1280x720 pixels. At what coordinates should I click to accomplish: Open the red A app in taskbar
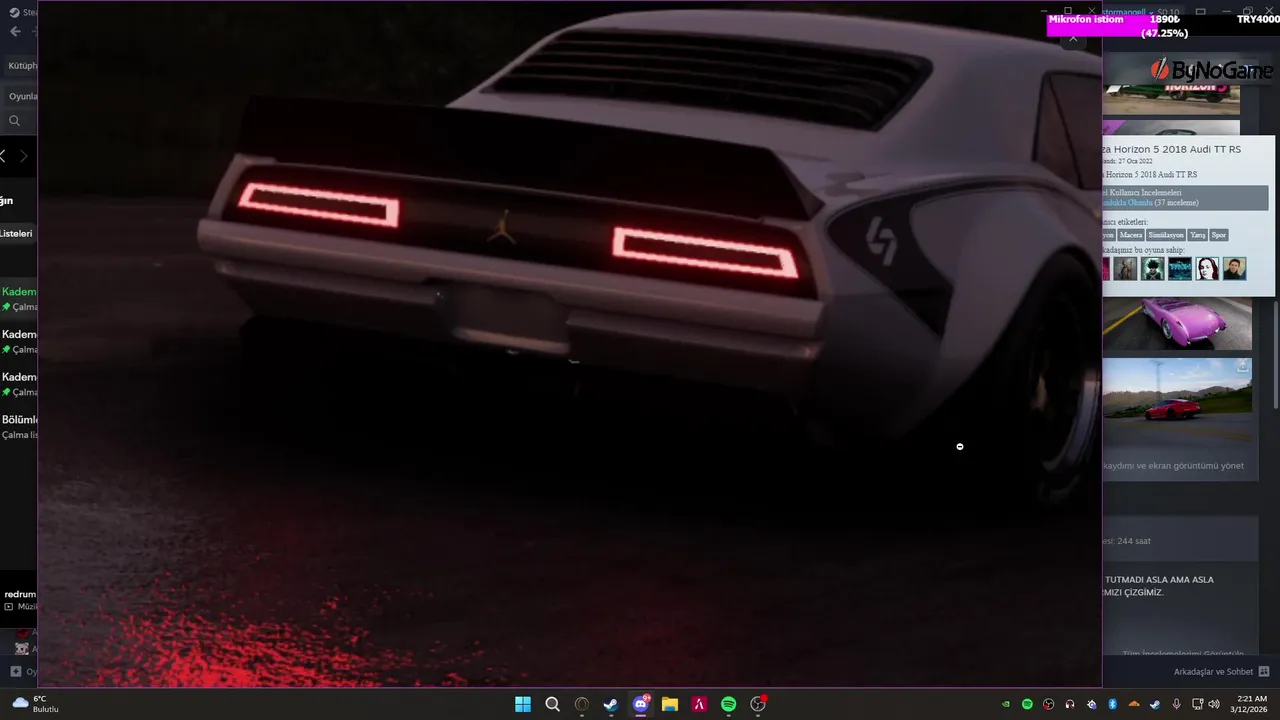coord(700,704)
